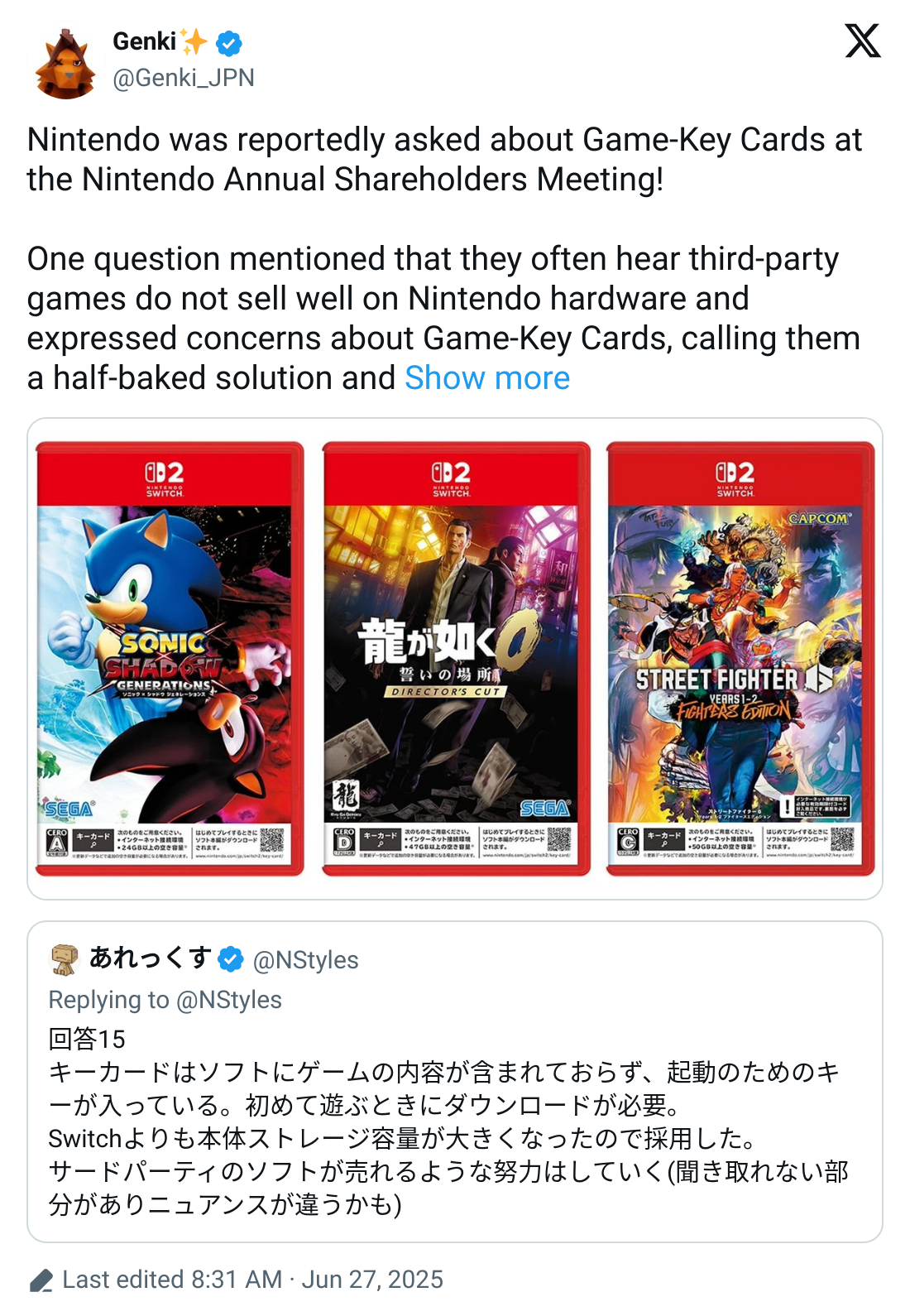Screen dimensions: 910x1316
Task: Open the Jun 27, 2025 date link
Action: pos(372,1280)
